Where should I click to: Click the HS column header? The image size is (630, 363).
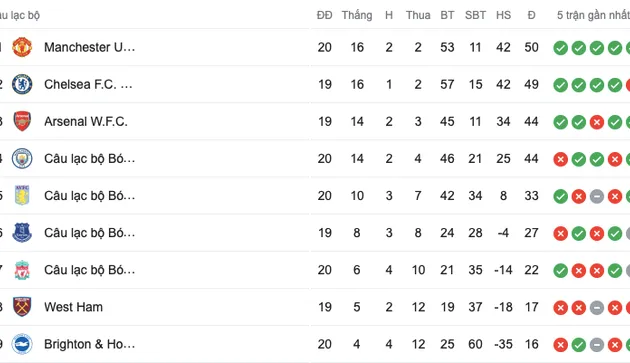point(503,15)
